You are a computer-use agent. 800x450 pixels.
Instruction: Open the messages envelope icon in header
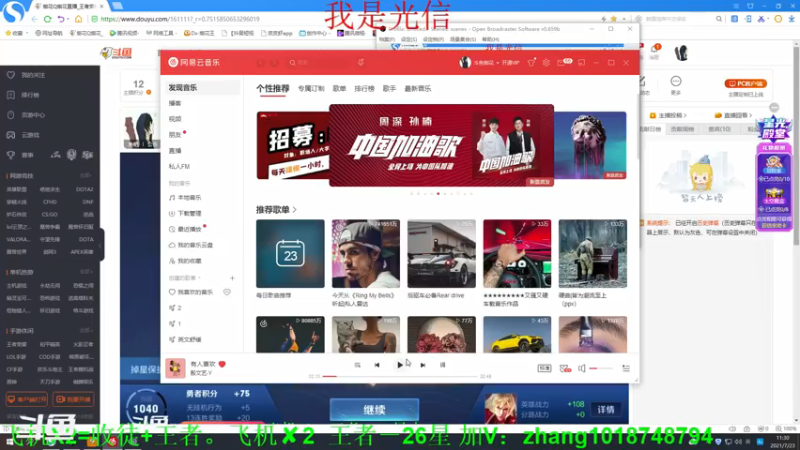(x=563, y=62)
